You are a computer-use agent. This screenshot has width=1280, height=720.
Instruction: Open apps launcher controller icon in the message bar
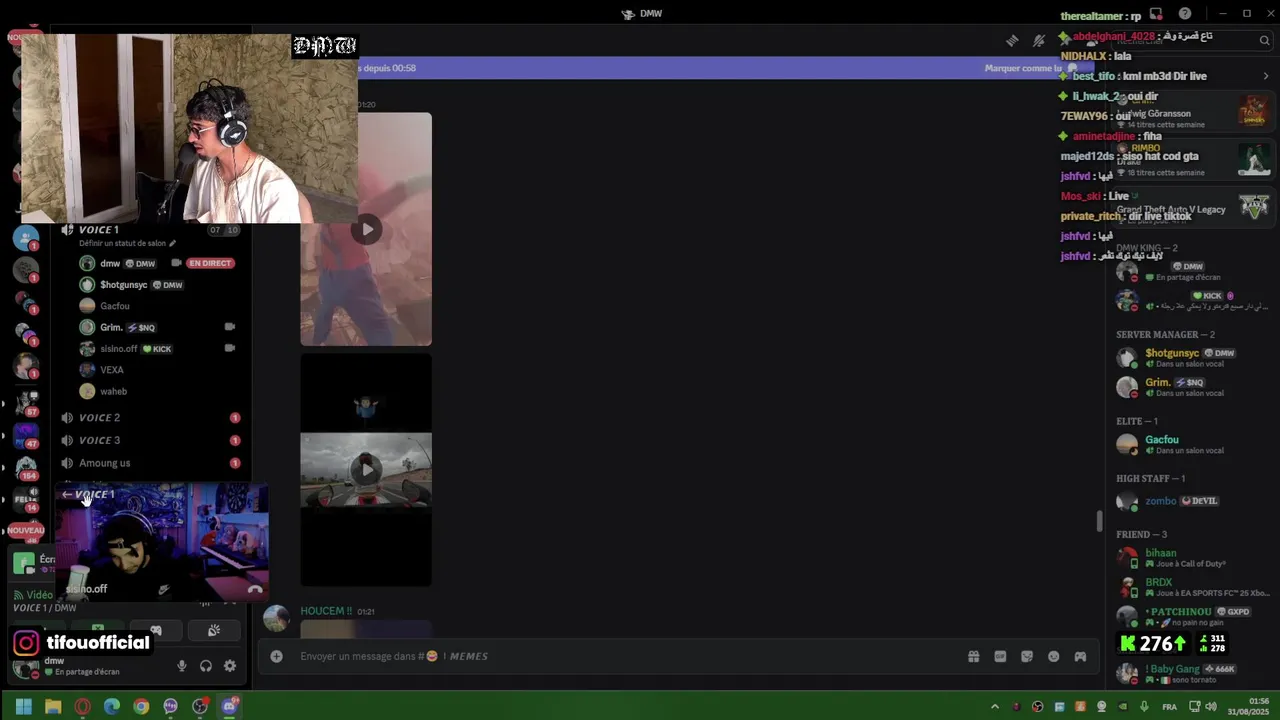pyautogui.click(x=1080, y=656)
